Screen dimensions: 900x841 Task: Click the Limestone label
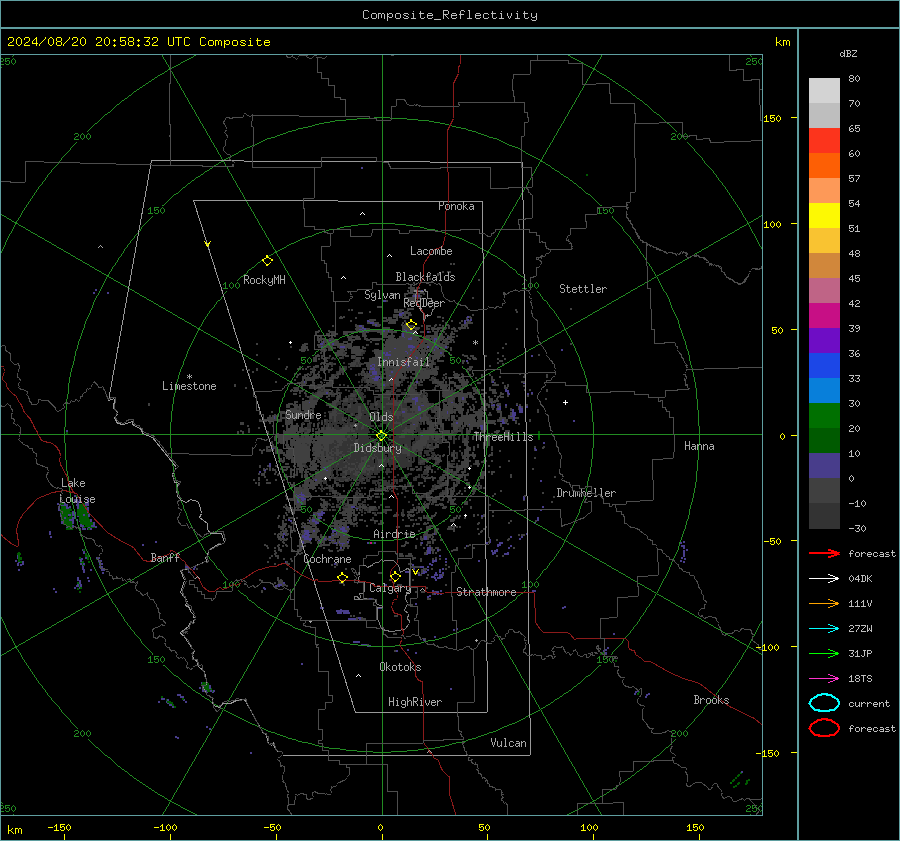coord(189,386)
